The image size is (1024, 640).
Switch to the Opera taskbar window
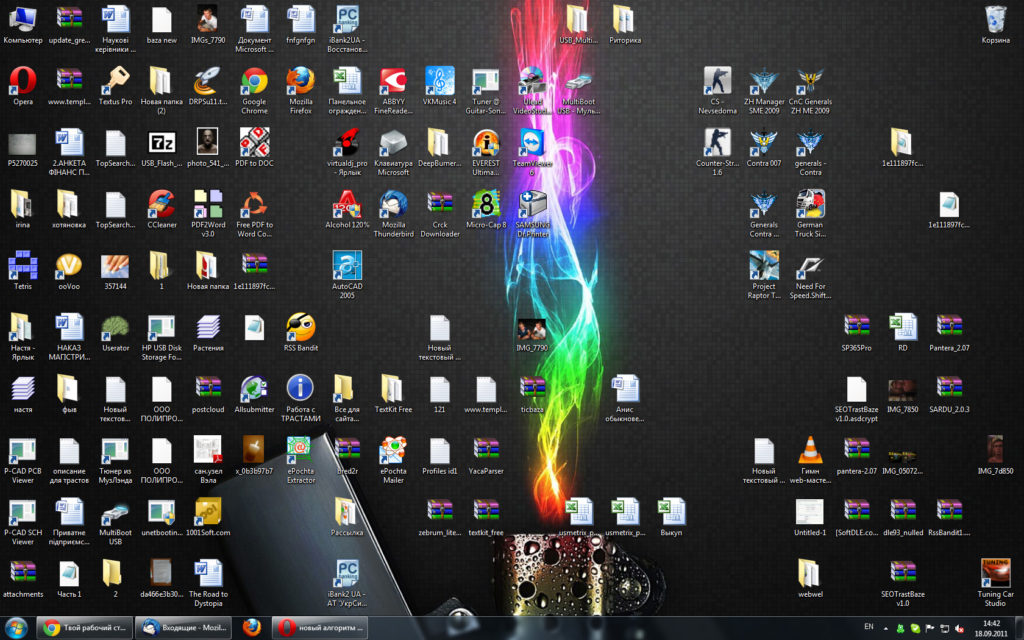point(320,627)
